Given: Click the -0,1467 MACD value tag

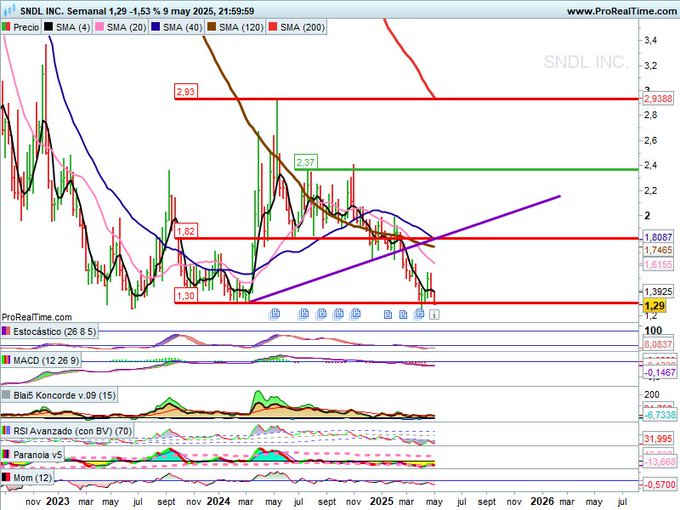Looking at the screenshot, I should pyautogui.click(x=660, y=373).
